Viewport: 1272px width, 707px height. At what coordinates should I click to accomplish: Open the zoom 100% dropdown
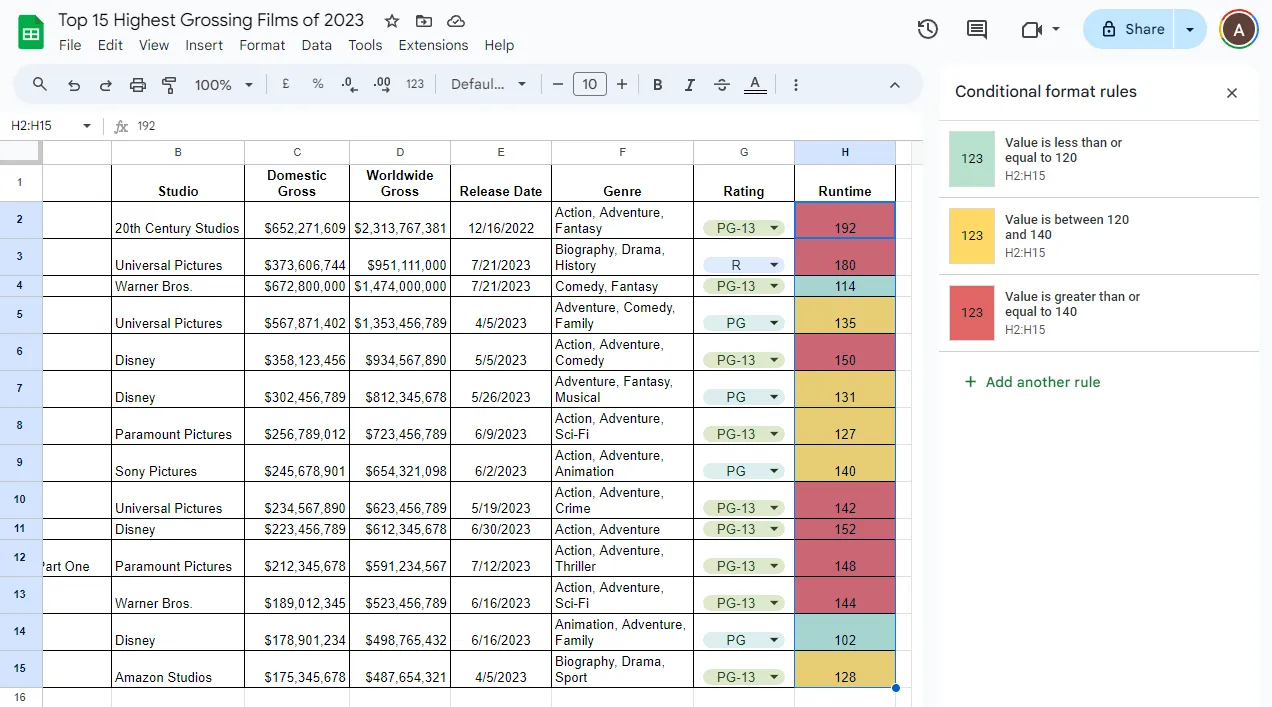224,85
